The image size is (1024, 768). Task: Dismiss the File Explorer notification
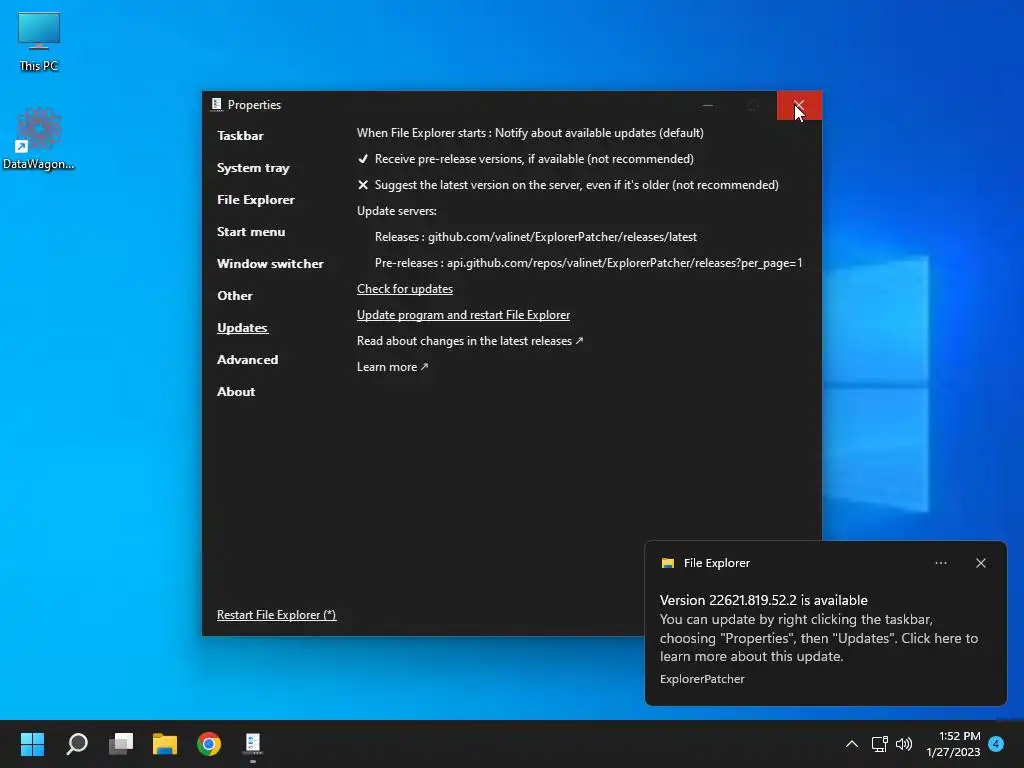pyautogui.click(x=980, y=563)
